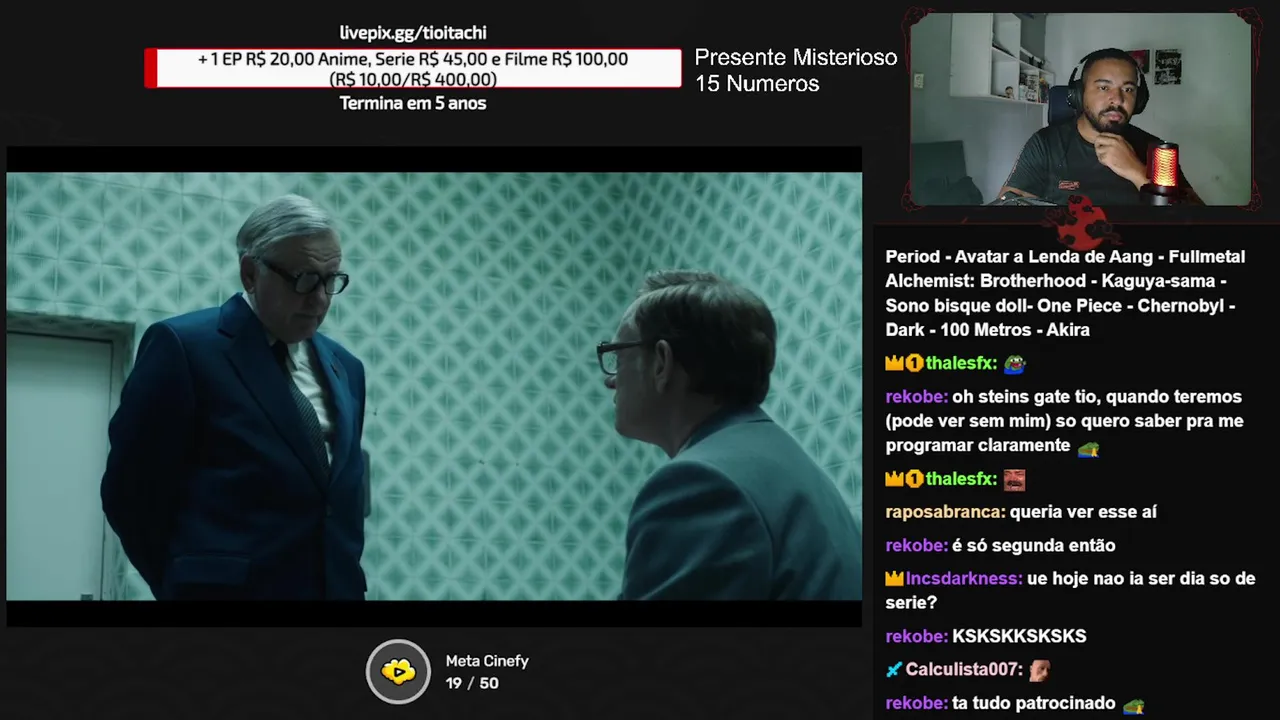Image resolution: width=1280 pixels, height=720 pixels.
Task: Click message 'queria ver esse aí'
Action: 1083,512
